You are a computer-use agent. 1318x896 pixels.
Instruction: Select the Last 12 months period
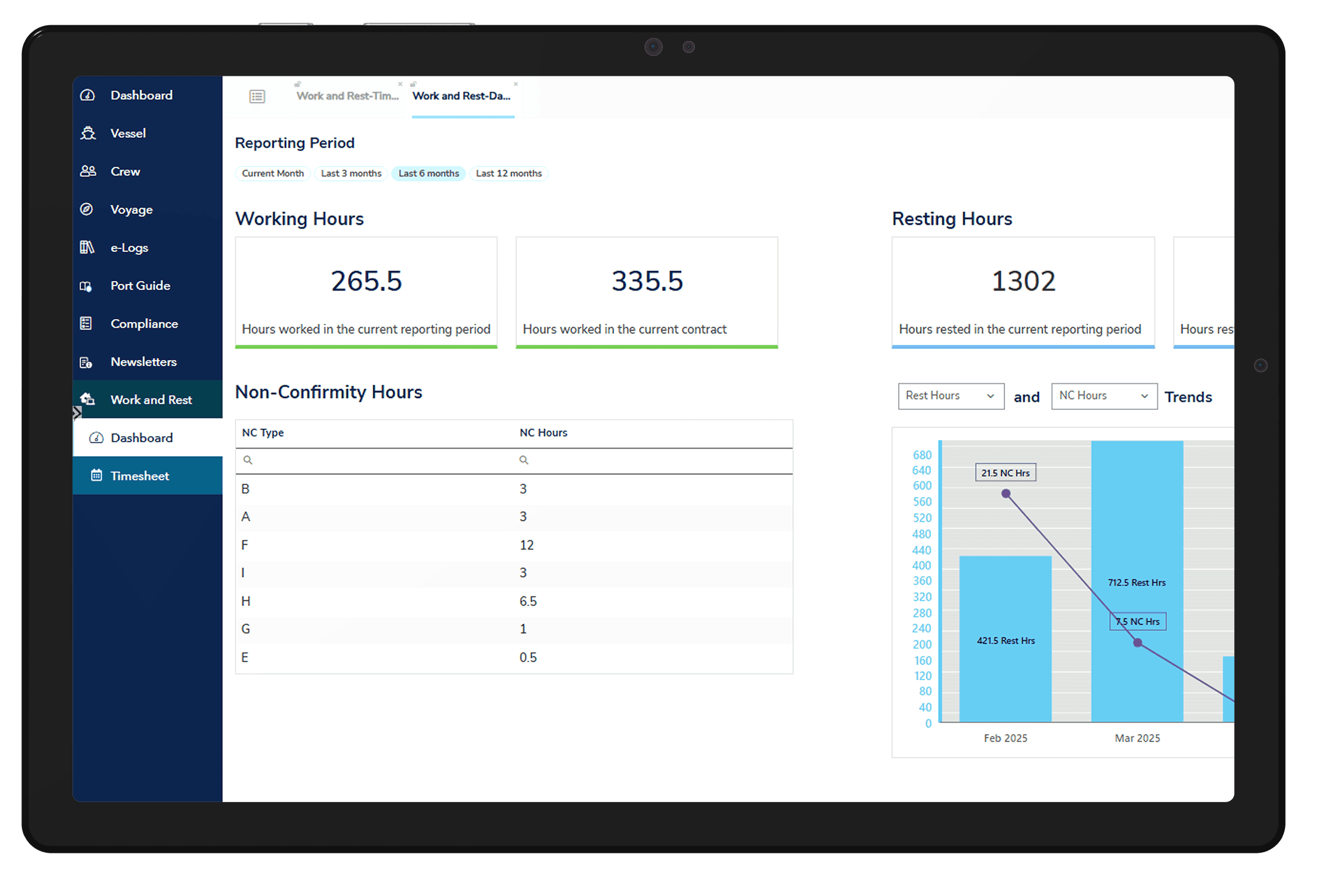[x=509, y=174]
